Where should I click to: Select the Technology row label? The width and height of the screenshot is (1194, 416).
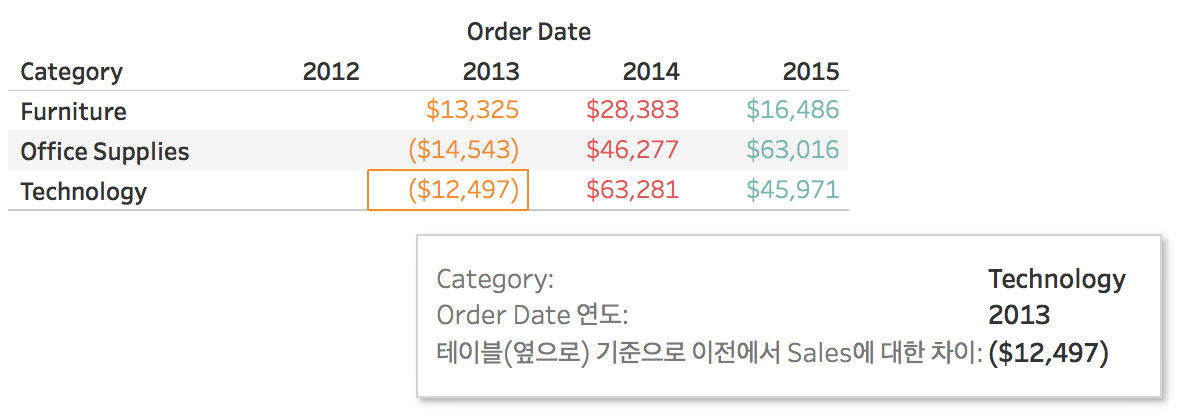point(83,191)
